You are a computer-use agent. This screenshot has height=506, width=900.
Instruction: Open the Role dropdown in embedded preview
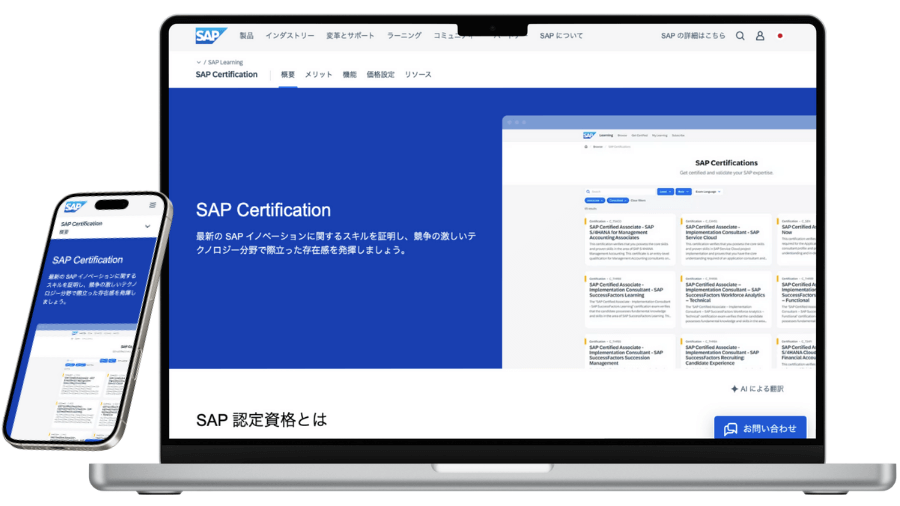(683, 192)
